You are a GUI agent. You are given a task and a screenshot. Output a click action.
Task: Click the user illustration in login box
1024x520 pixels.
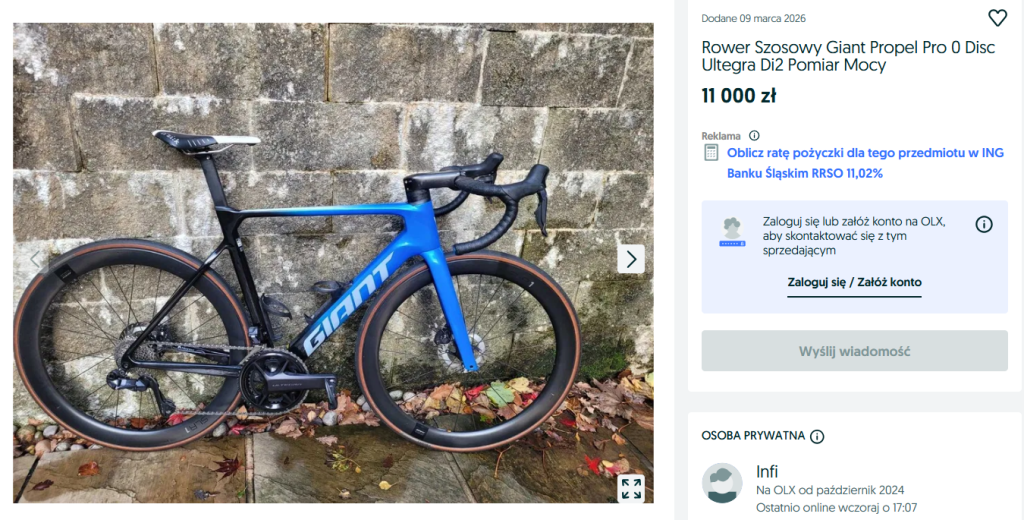732,231
